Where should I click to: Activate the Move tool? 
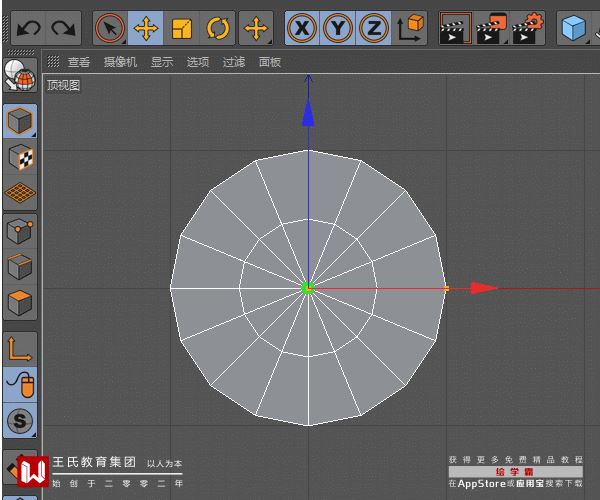[x=145, y=28]
